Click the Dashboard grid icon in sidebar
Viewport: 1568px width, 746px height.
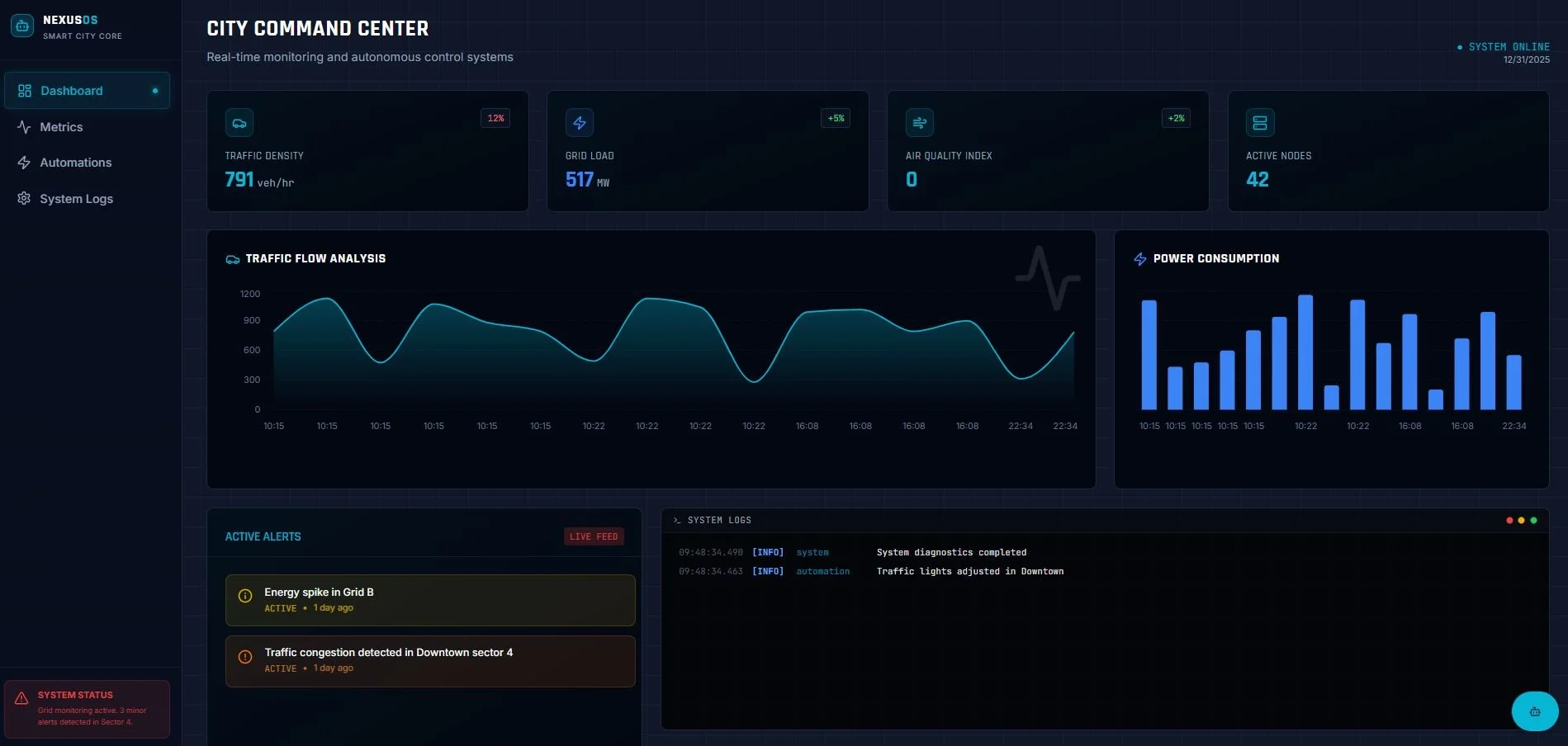(25, 91)
